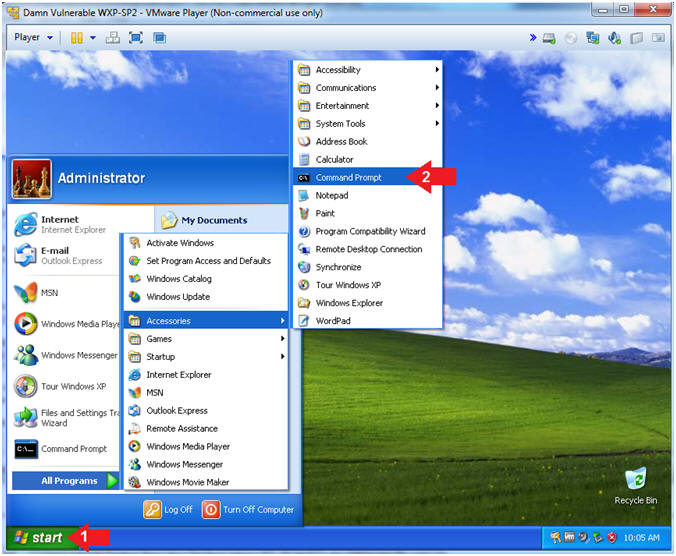Click the Windows start button
The height and width of the screenshot is (556, 676).
point(40,538)
